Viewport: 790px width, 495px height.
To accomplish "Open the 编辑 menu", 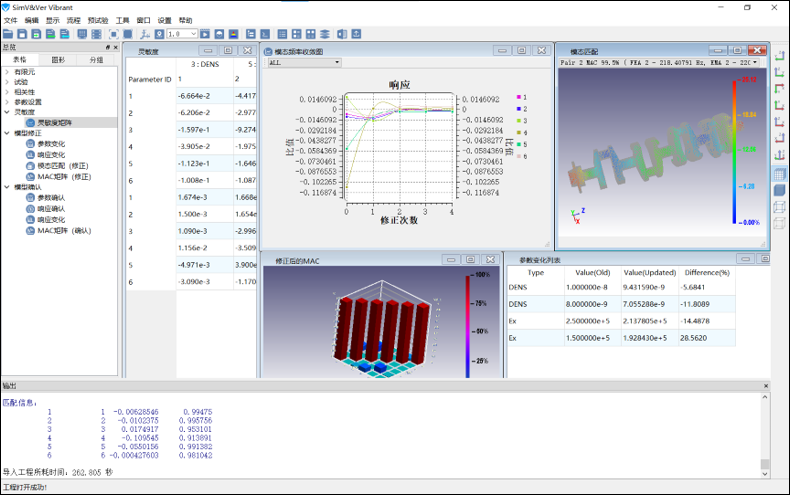I will click(x=31, y=20).
